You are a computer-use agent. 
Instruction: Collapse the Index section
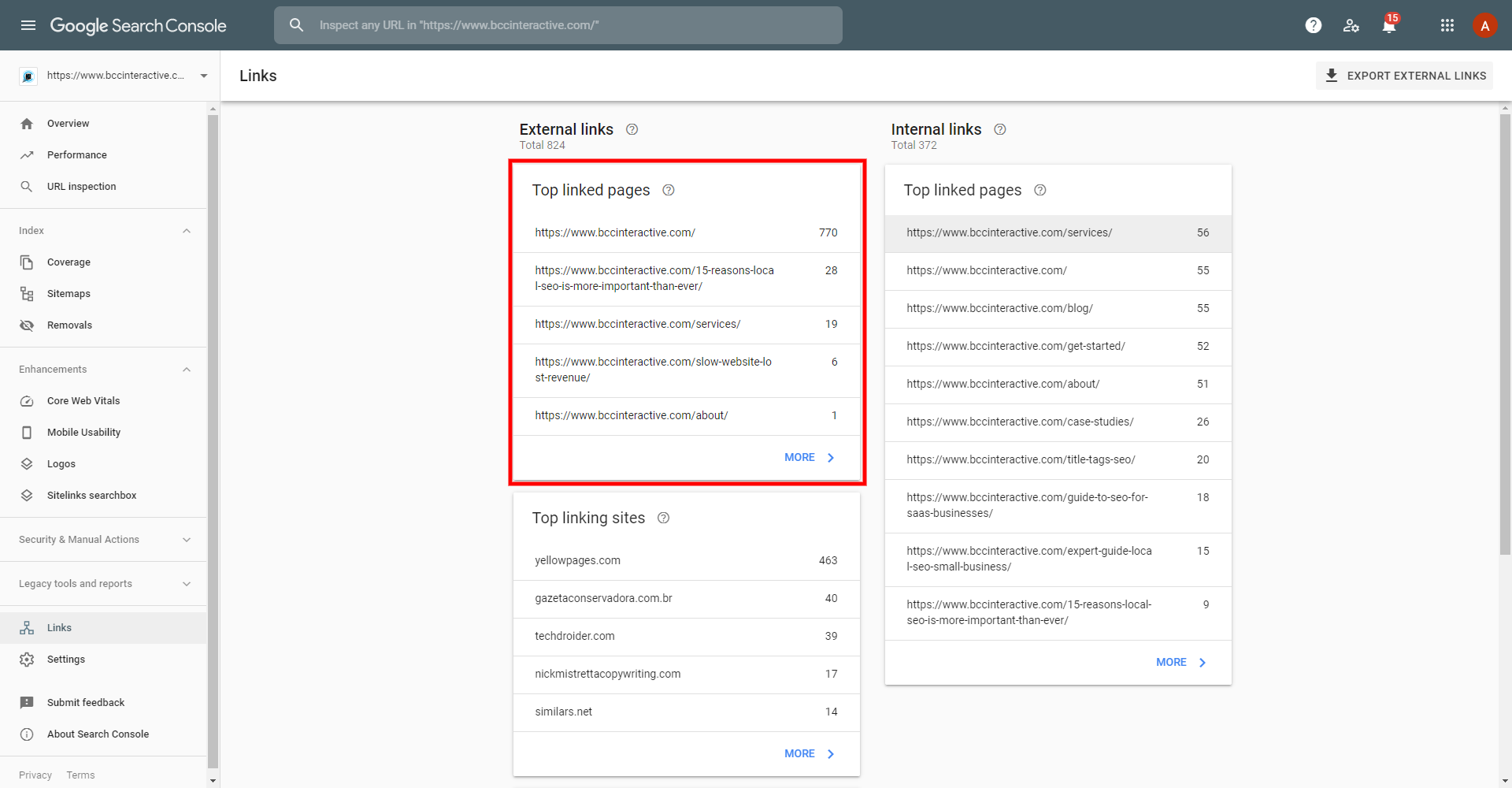(x=187, y=231)
